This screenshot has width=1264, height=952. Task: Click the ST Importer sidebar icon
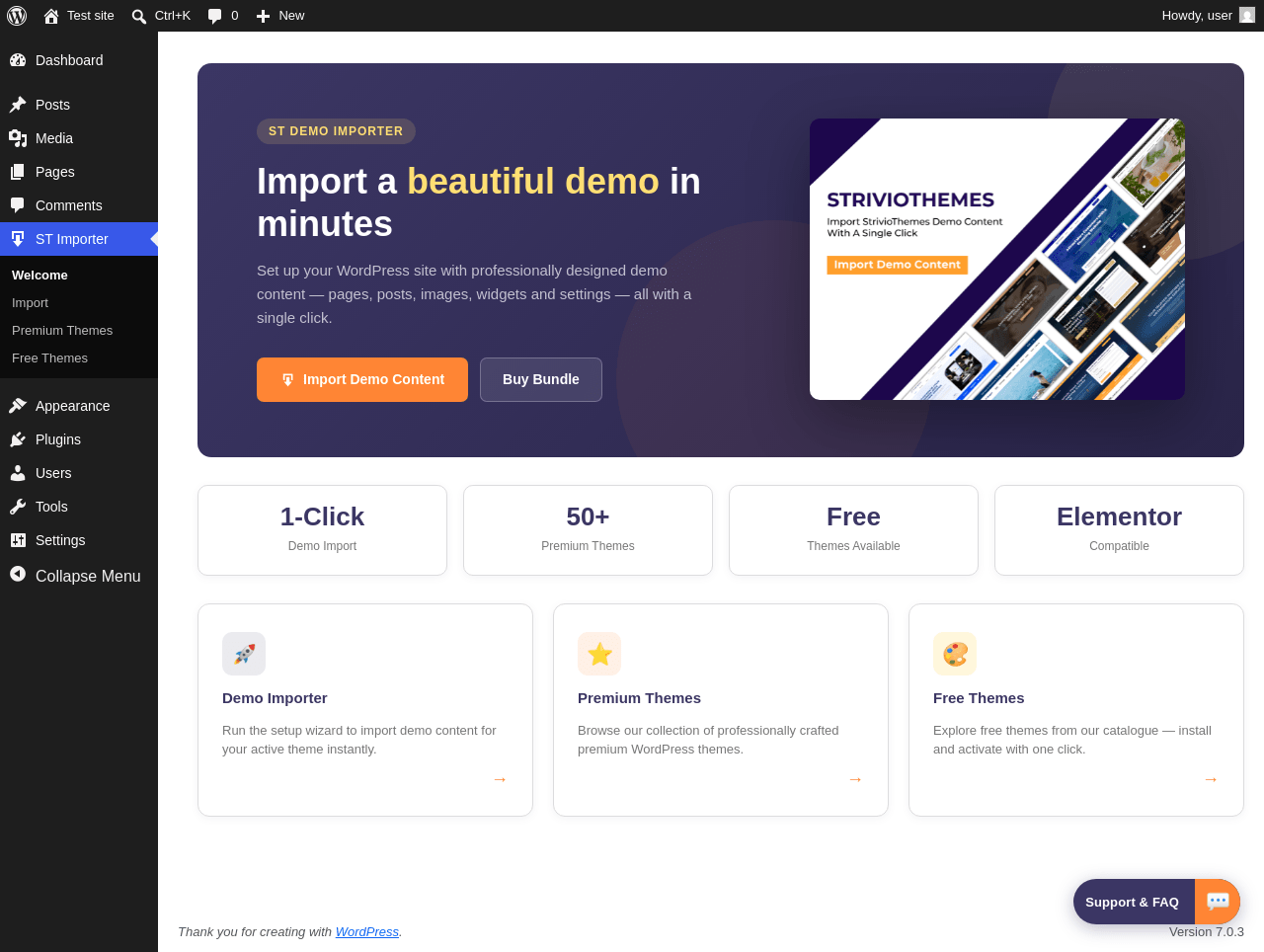(18, 239)
